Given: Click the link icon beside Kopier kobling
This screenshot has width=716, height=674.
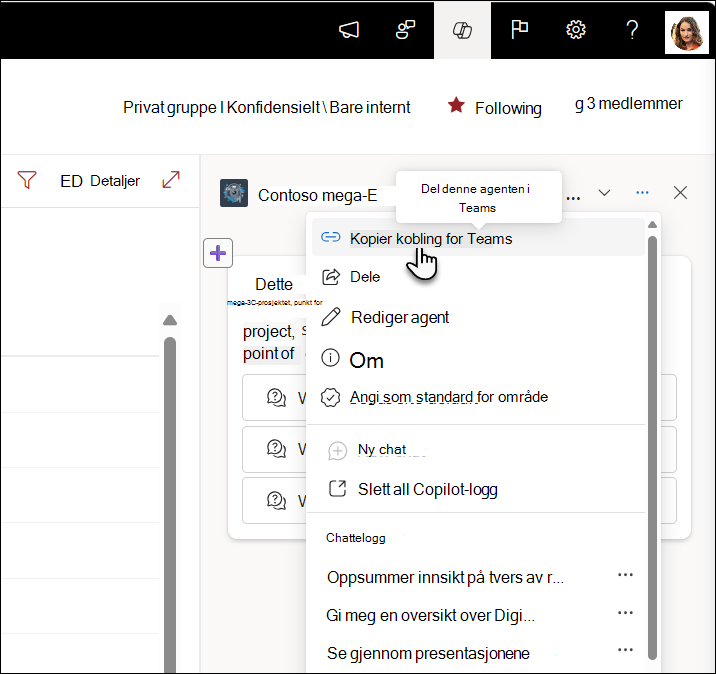Looking at the screenshot, I should [x=331, y=237].
